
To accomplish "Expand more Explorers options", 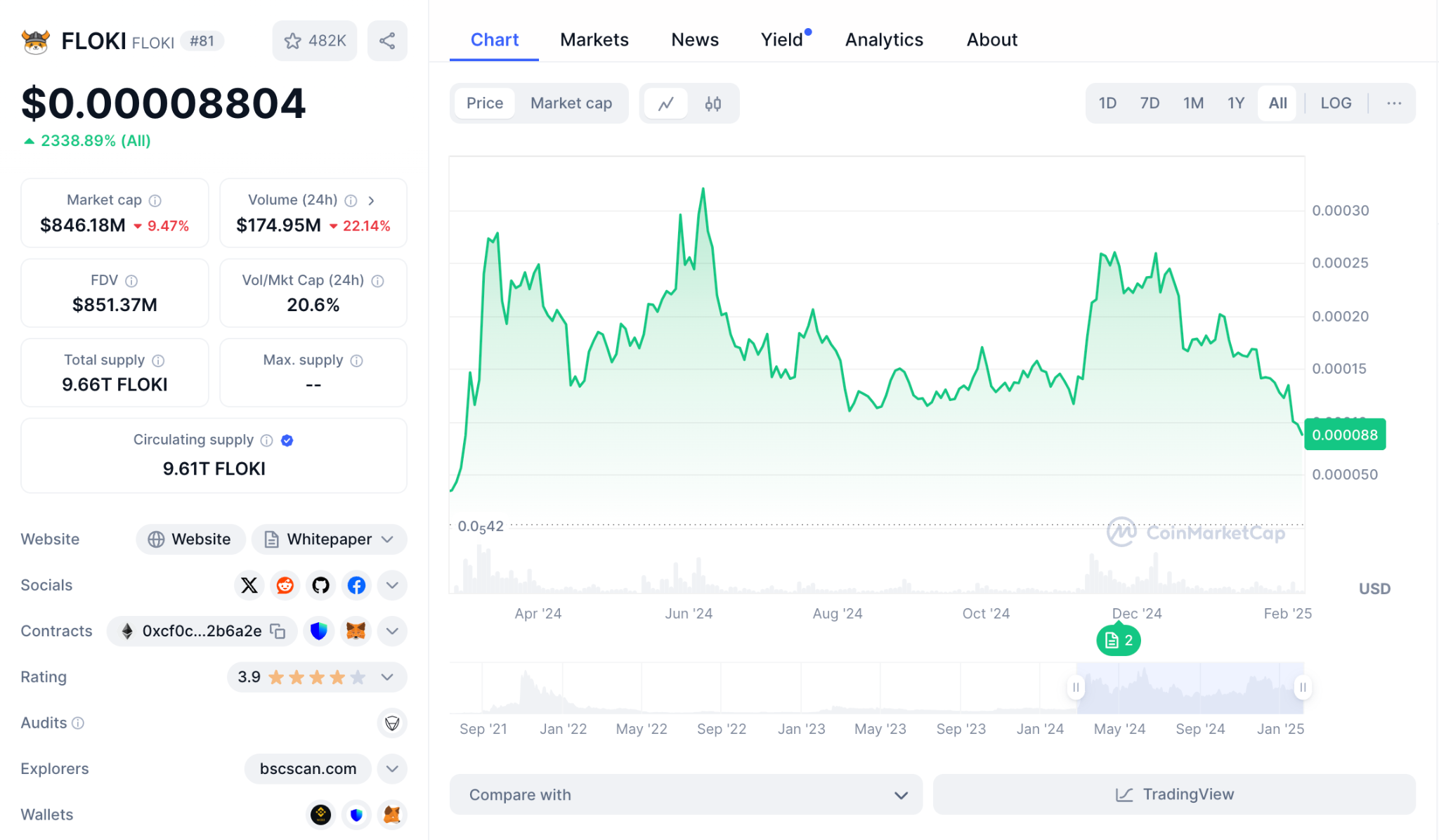I will (392, 769).
